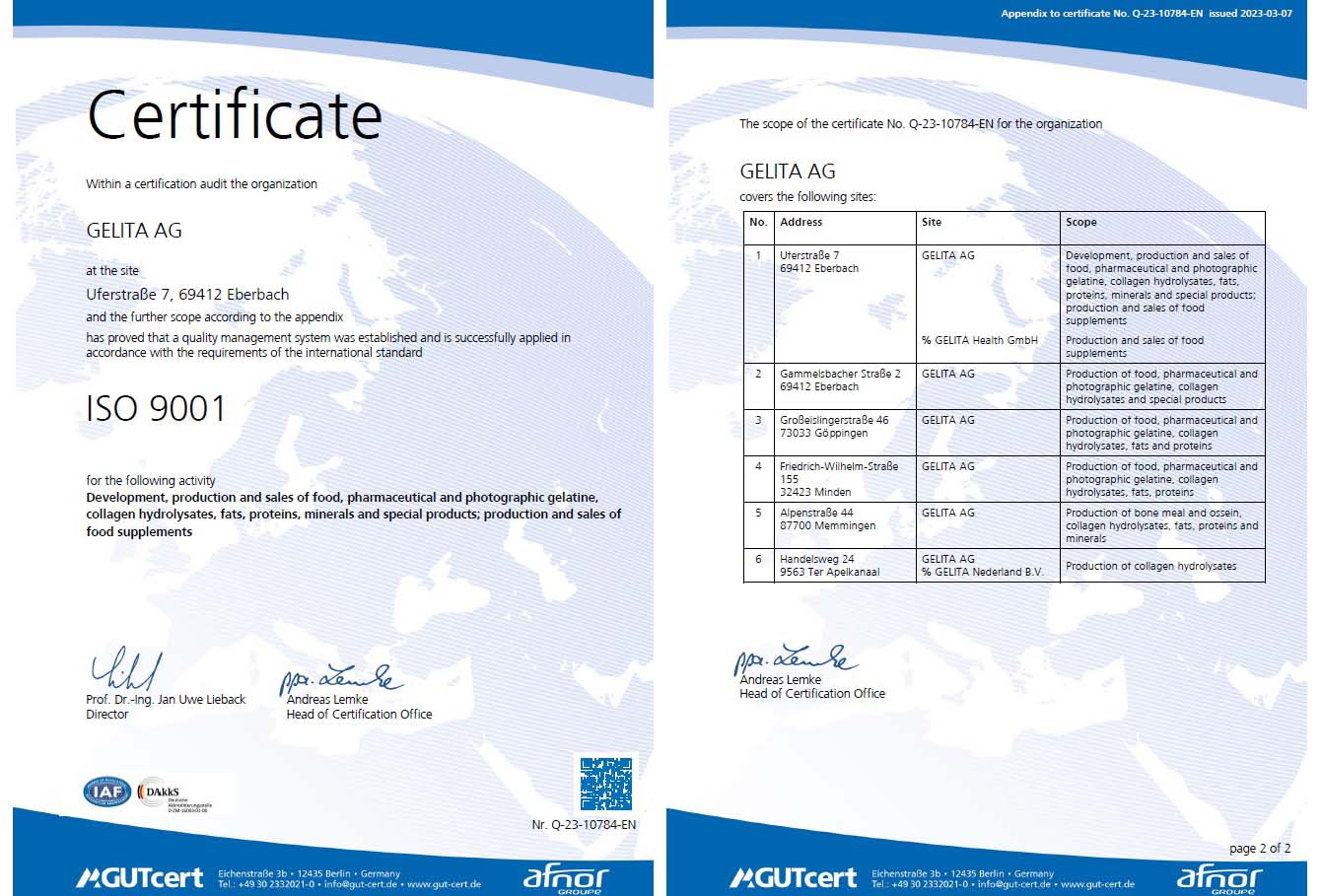Click "% GELITA Nederland B.V." in the Site column
This screenshot has height=896, width=1322.
coord(982,572)
